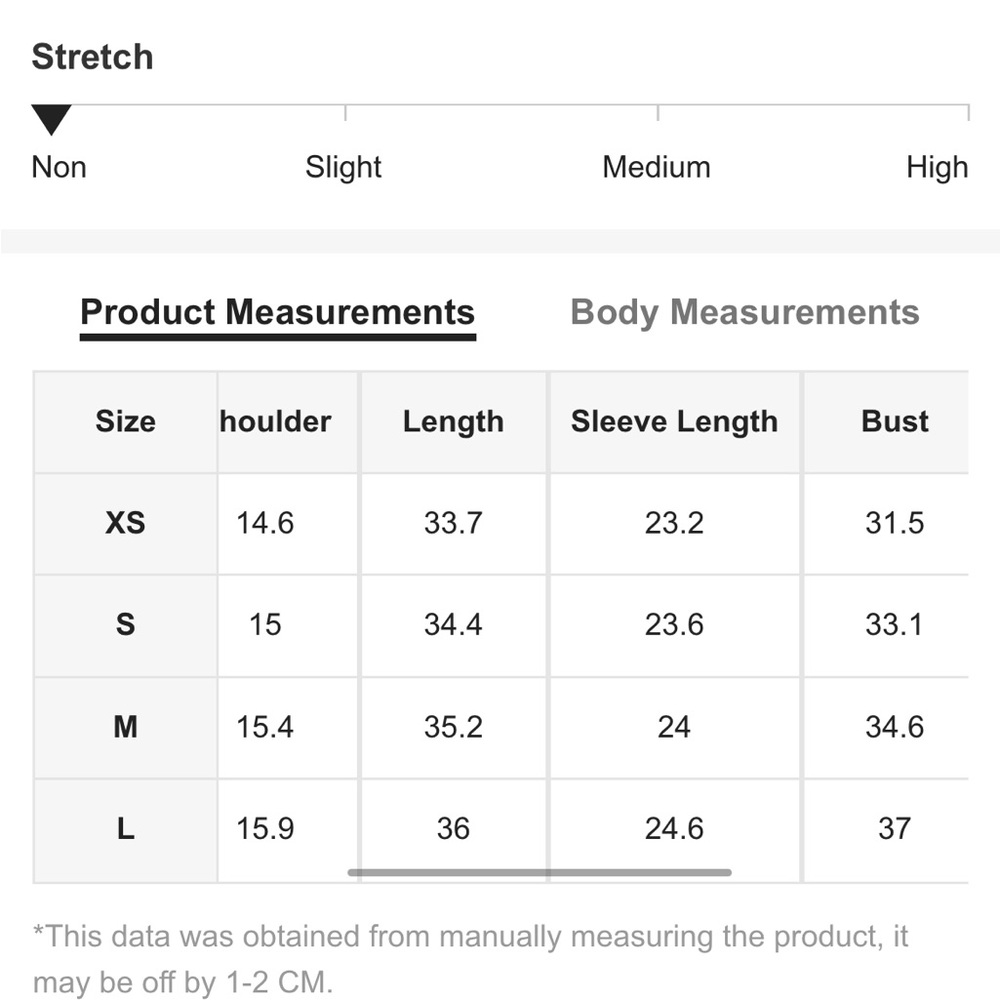Click the Slight stretch level label
This screenshot has height=1000, width=1000.
pyautogui.click(x=343, y=167)
